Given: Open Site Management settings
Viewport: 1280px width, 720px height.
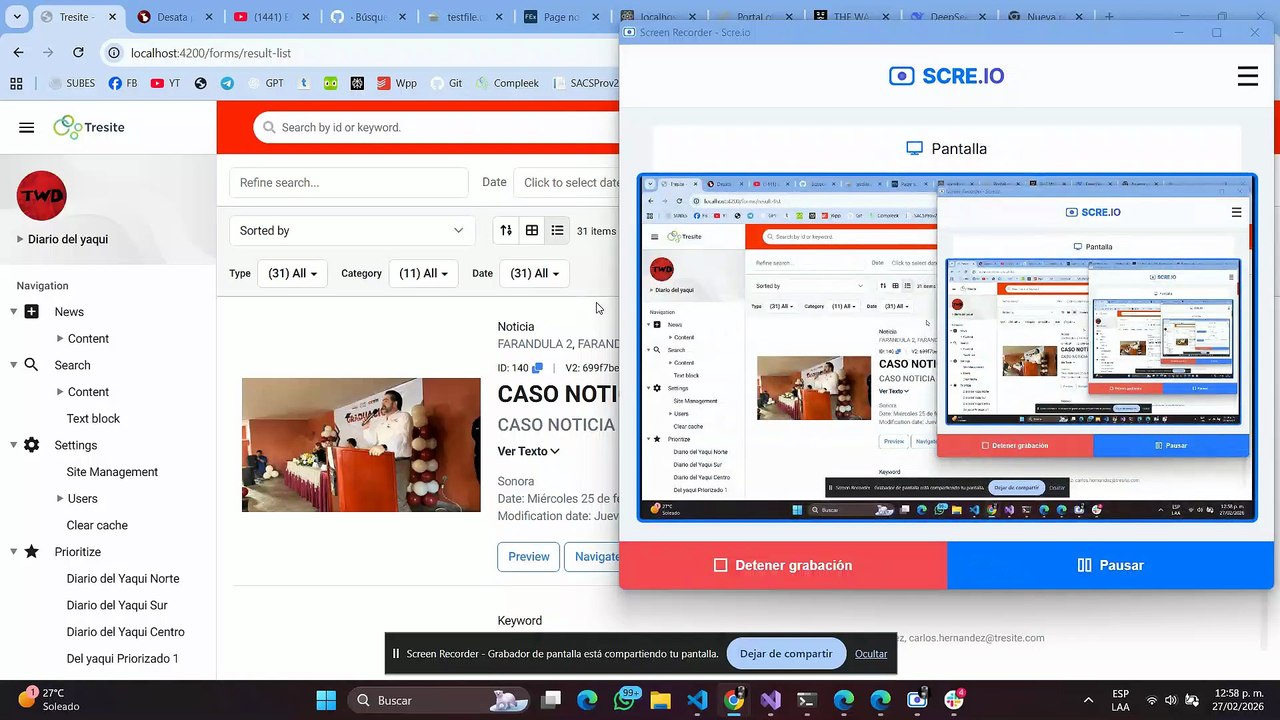Looking at the screenshot, I should point(112,472).
